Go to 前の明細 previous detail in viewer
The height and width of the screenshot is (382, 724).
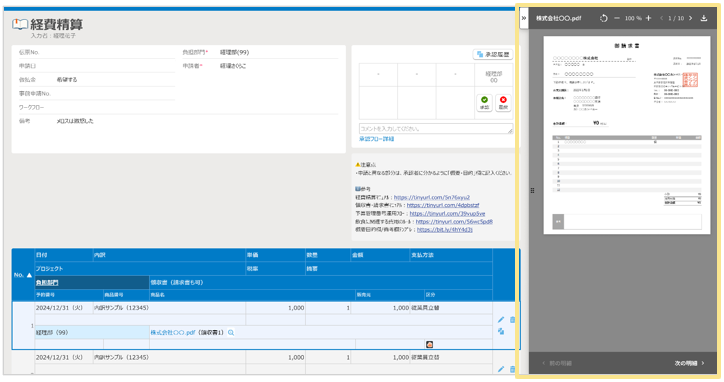point(557,364)
